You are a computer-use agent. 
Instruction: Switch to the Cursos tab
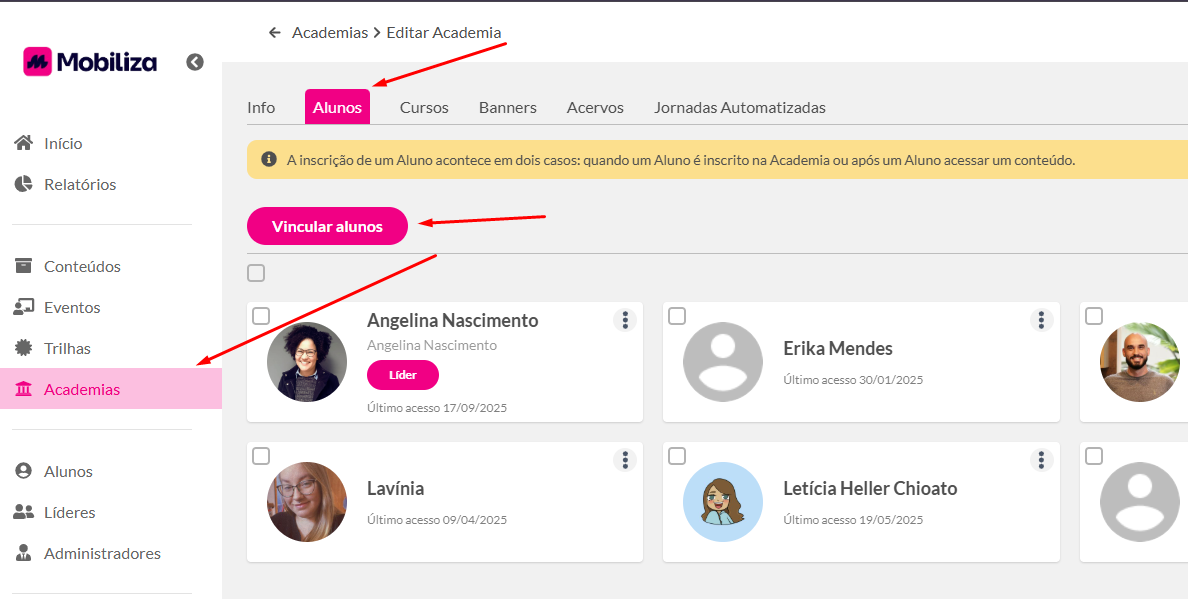coord(424,107)
